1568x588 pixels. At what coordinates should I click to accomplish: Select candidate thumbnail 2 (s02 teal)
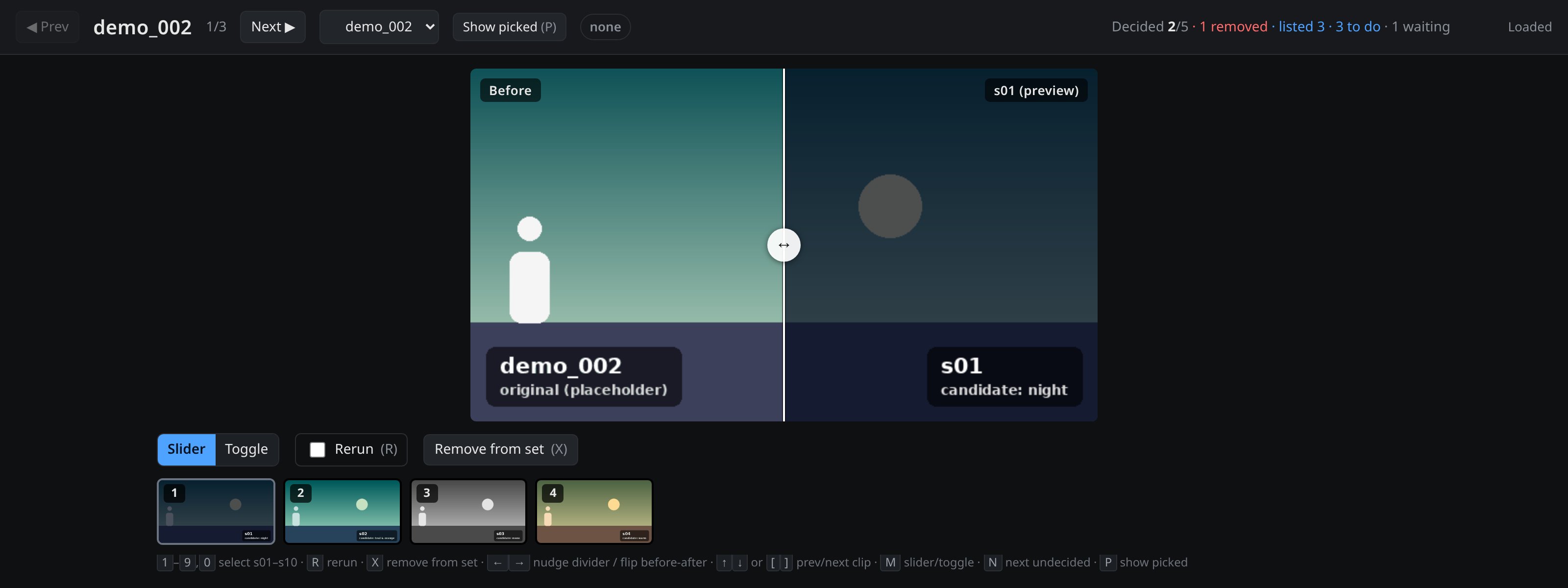[343, 511]
